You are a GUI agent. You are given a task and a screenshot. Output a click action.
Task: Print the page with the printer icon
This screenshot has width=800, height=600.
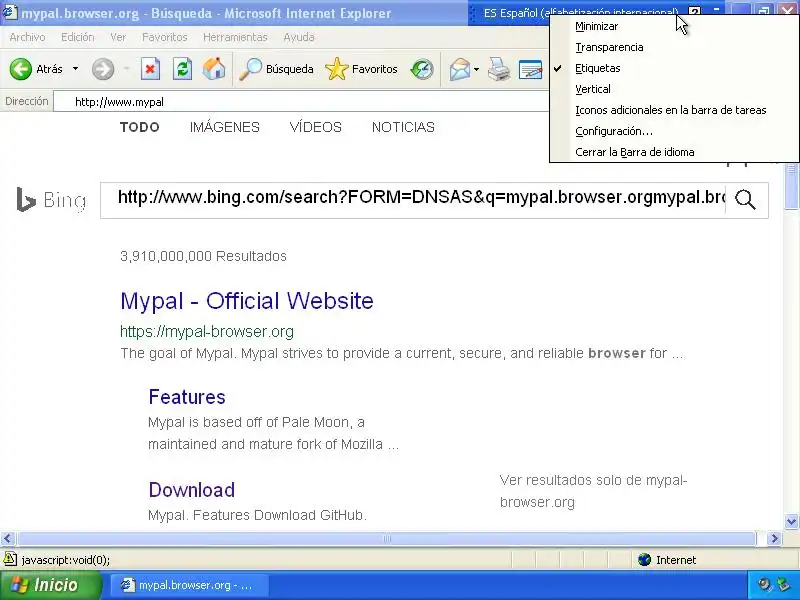(498, 69)
